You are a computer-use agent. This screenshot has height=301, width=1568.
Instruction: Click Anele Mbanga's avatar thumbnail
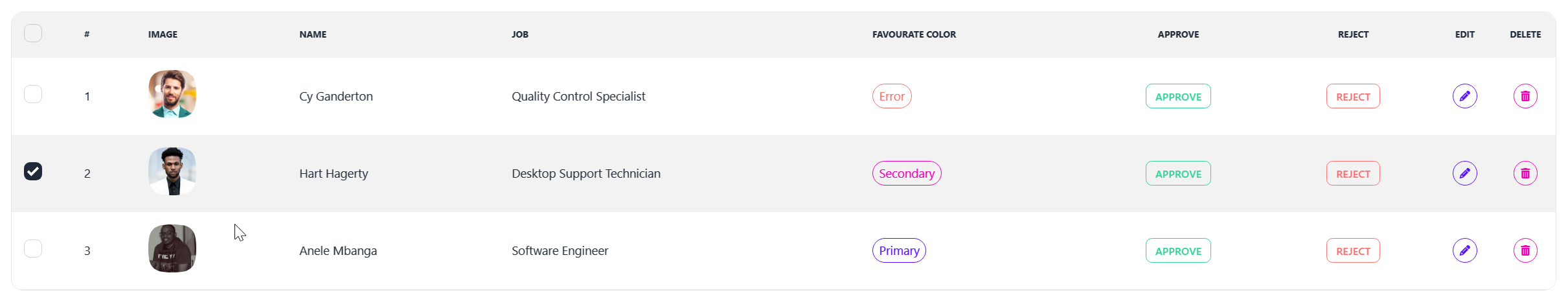[x=172, y=248]
